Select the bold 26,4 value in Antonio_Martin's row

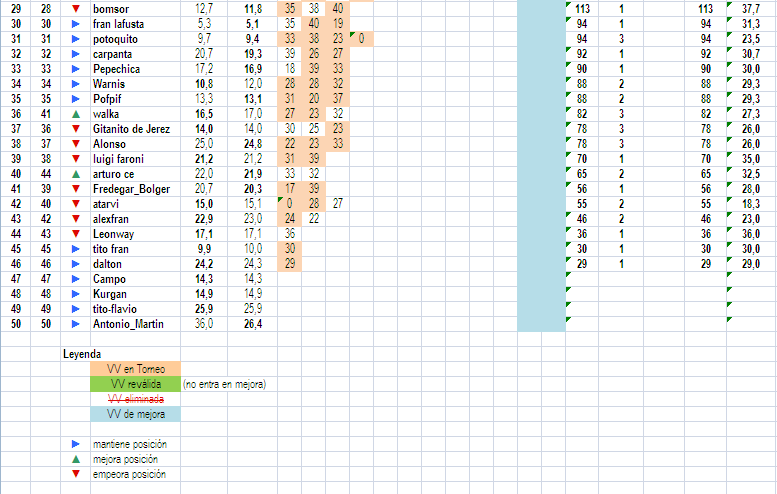coord(253,324)
